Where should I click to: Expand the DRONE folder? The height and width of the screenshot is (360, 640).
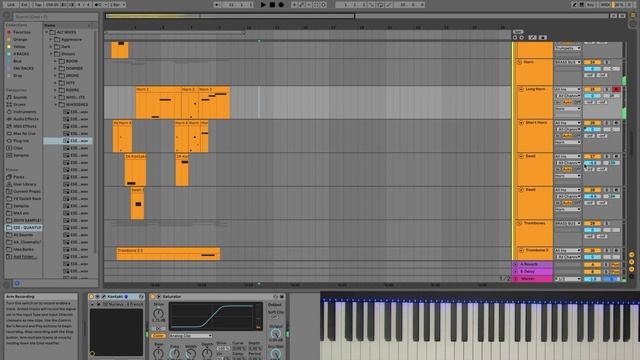(x=56, y=76)
